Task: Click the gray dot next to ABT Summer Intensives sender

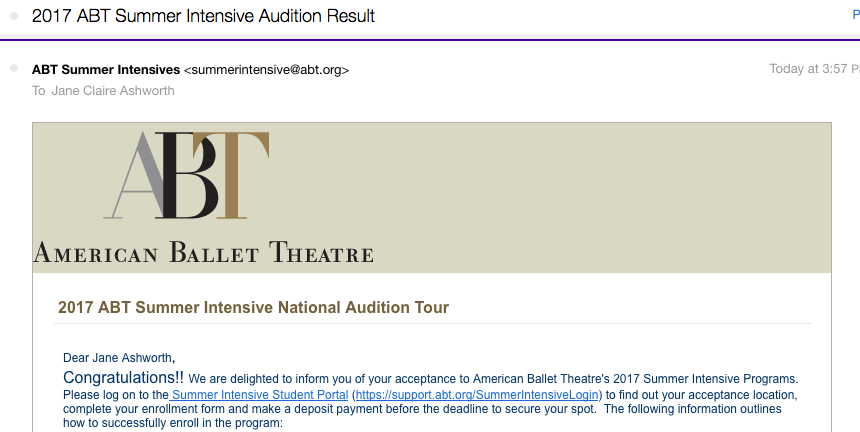Action: 14,68
